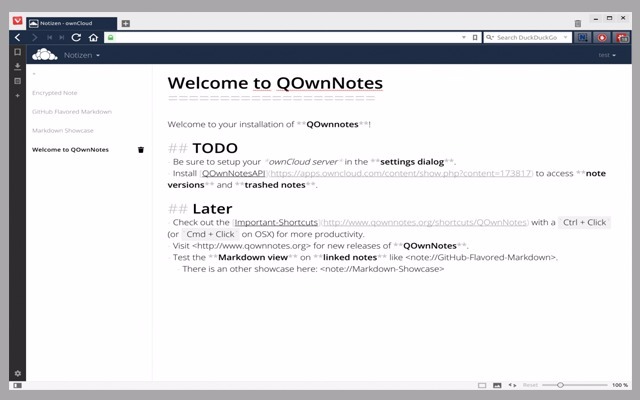Image resolution: width=640 pixels, height=400 pixels.
Task: Open closed tabs trash can in tab bar
Action: [578, 23]
